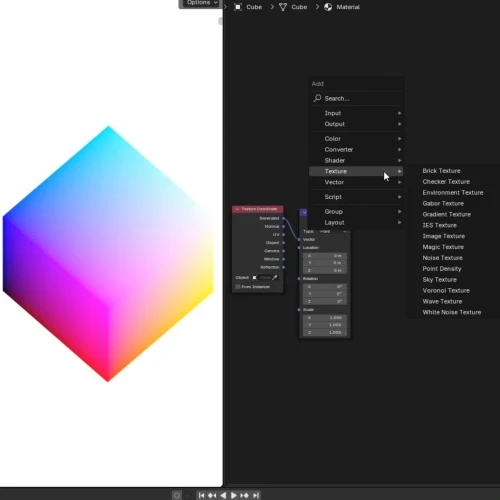Click the Reflection output socket
Image resolution: width=500 pixels, height=500 pixels.
[283, 267]
